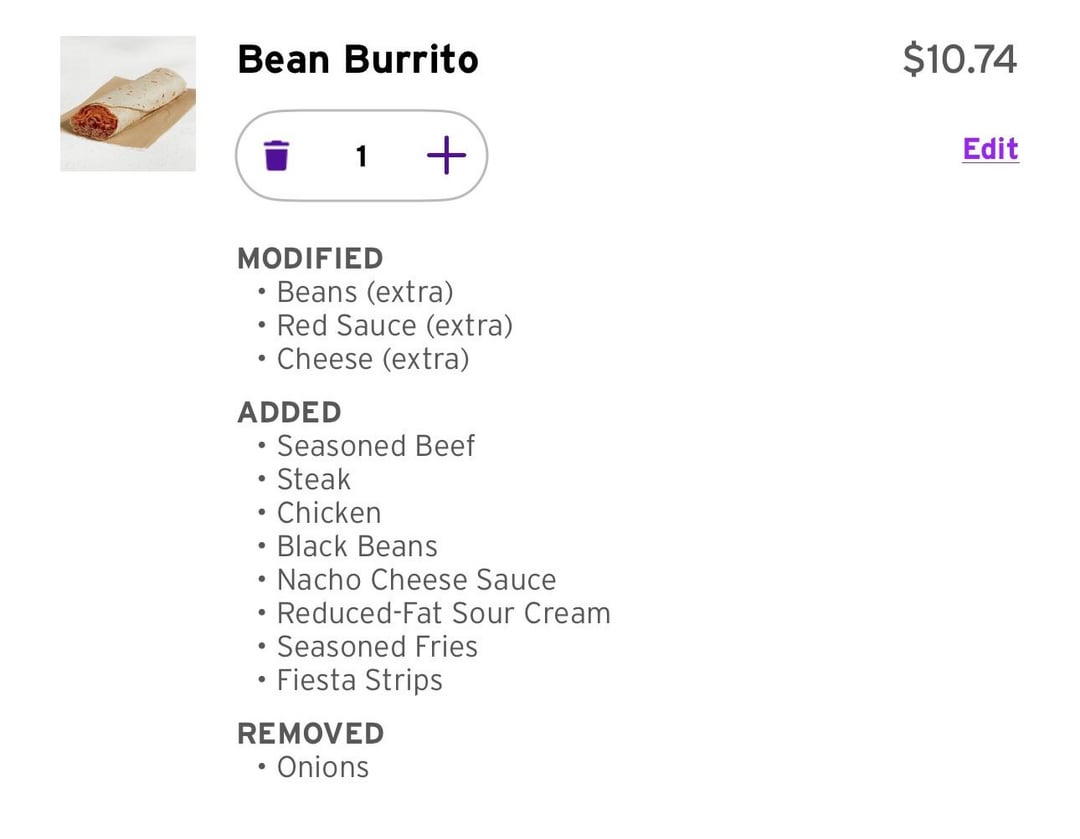The image size is (1080, 839).
Task: Select the Bean Burrito item title
Action: click(358, 60)
